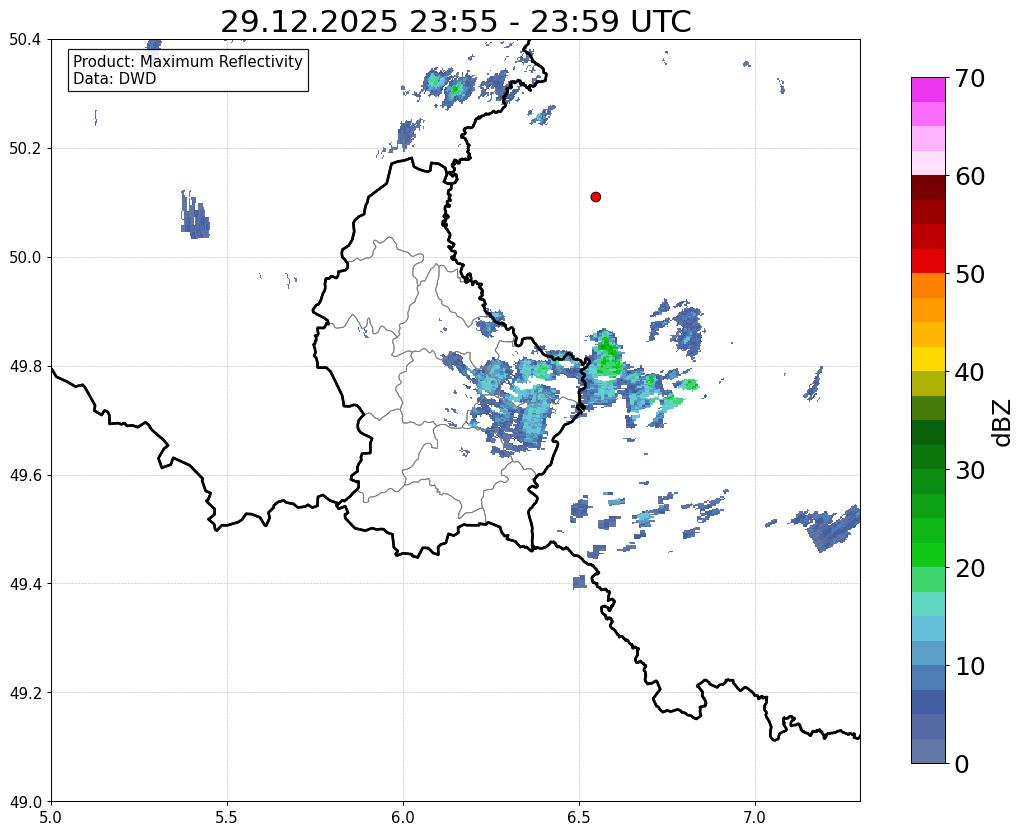Screen dimensions: 1023x834
Task: Click the 50.4 latitude tick label
Action: point(25,40)
